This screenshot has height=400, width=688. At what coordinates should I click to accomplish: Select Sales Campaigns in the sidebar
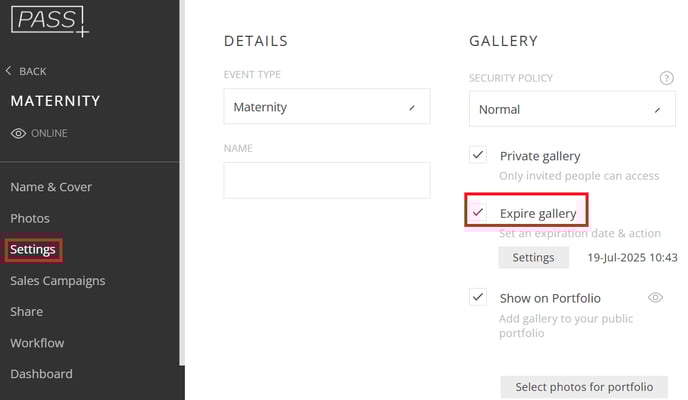click(x=58, y=281)
